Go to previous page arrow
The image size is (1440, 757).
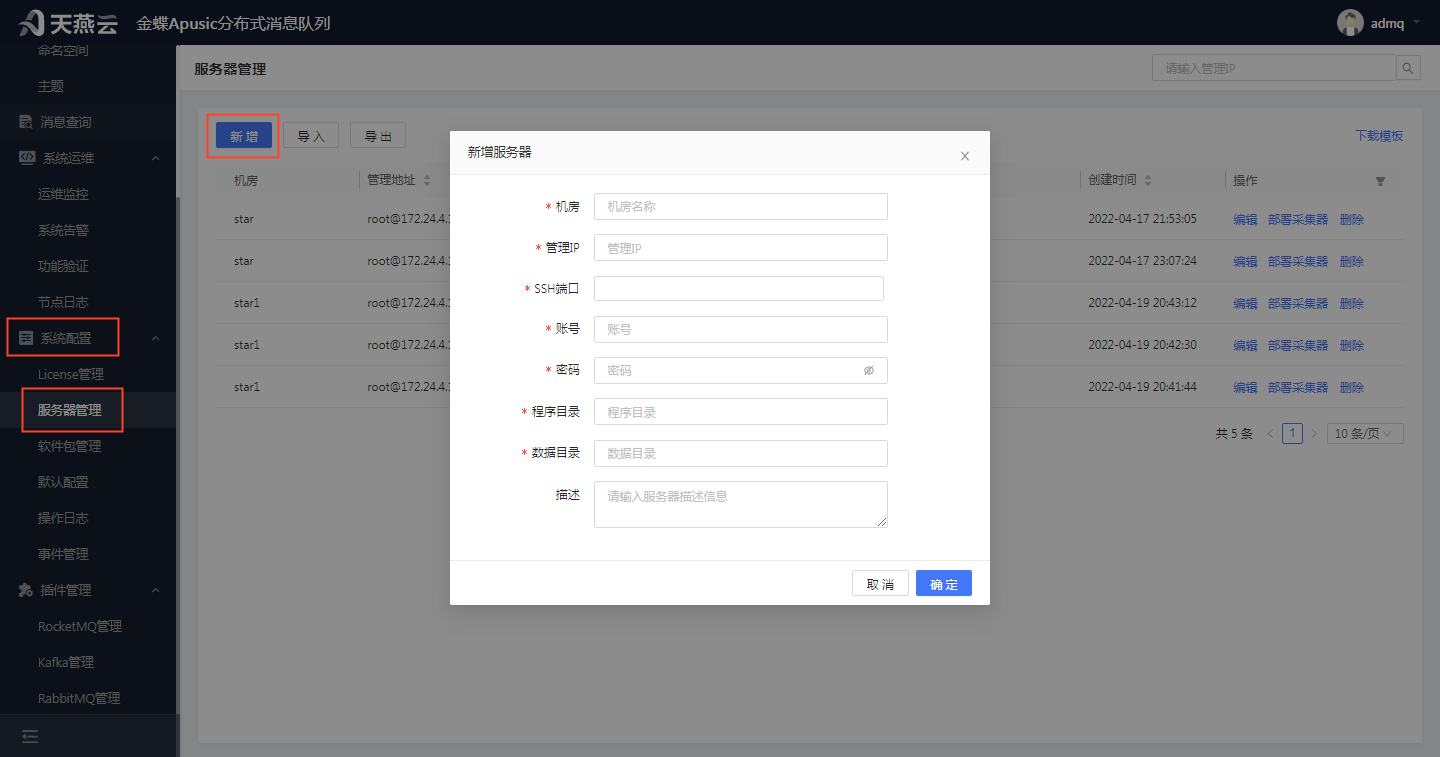click(1271, 434)
